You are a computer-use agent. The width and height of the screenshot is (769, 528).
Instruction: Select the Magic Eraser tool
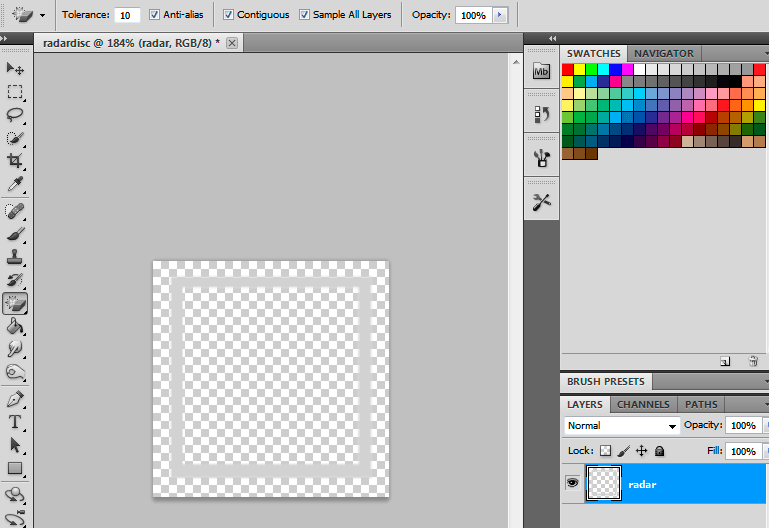[15, 303]
